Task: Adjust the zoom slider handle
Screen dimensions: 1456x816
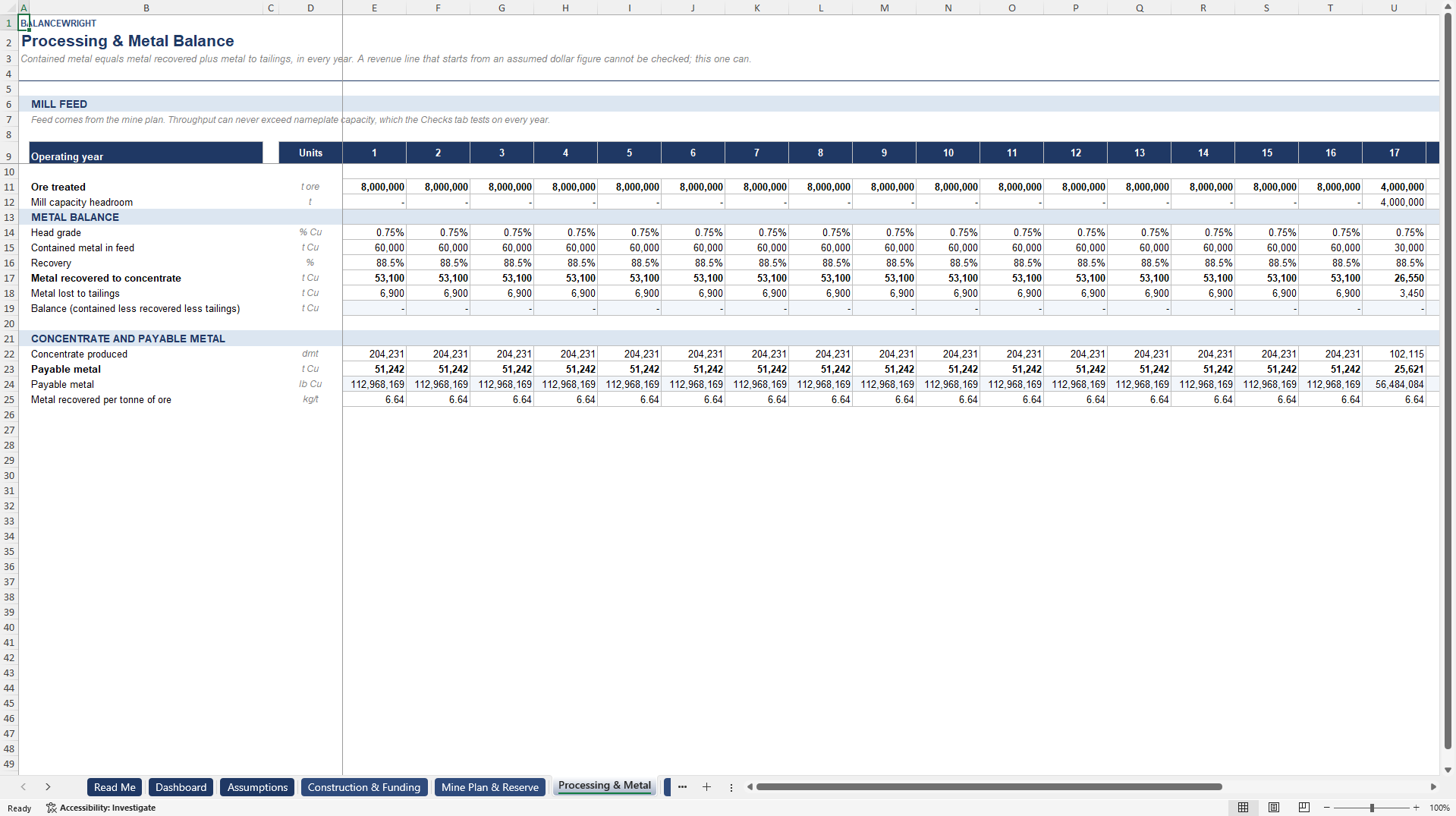Action: pos(1372,808)
